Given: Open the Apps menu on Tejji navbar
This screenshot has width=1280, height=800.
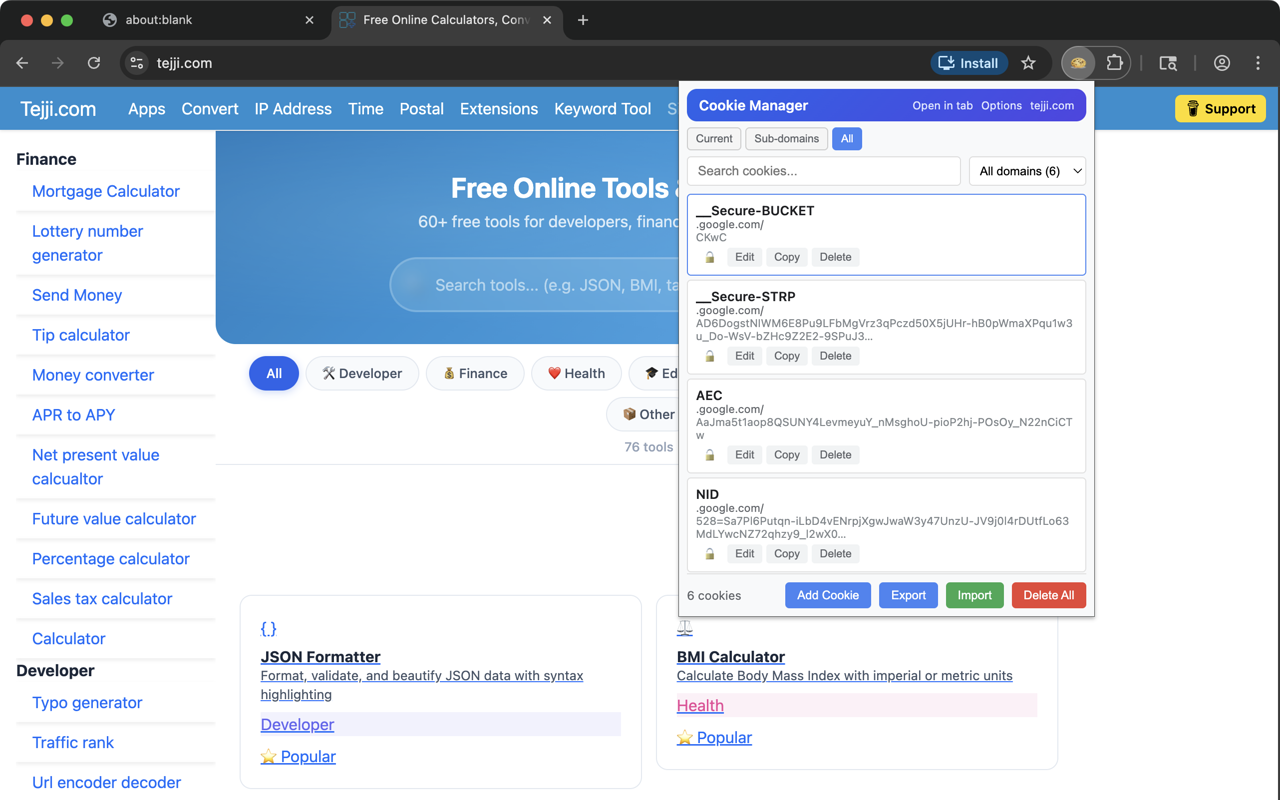Looking at the screenshot, I should [x=147, y=109].
